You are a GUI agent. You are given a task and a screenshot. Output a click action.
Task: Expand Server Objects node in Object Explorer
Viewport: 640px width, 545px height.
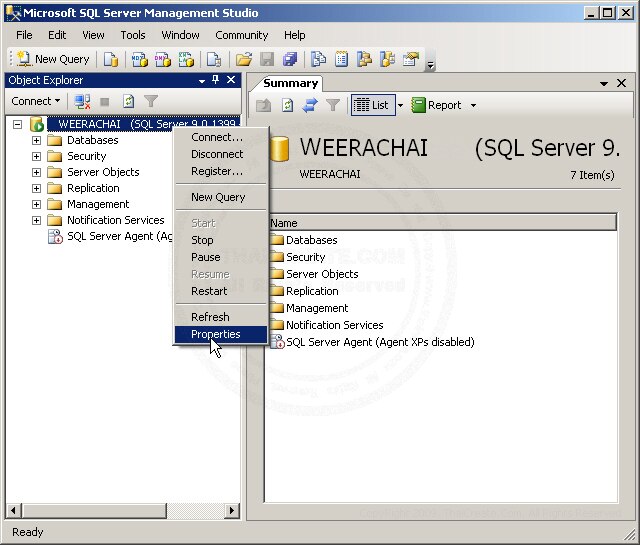pos(36,172)
